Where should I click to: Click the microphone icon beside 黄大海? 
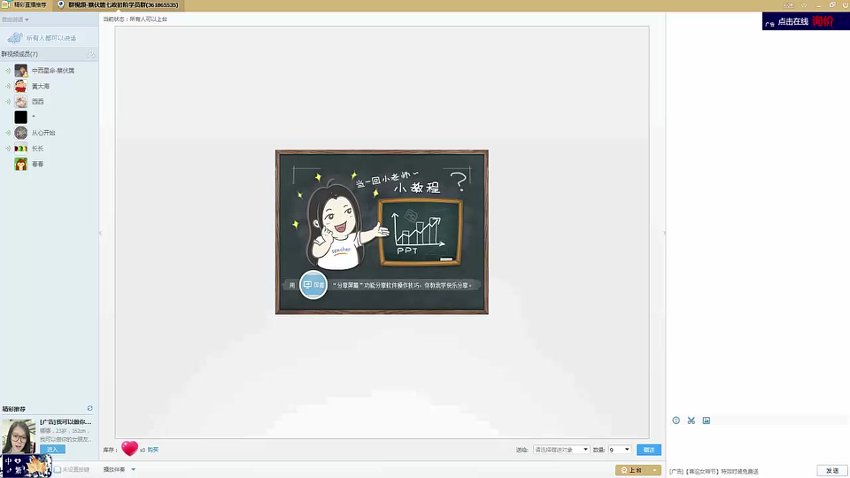8,86
